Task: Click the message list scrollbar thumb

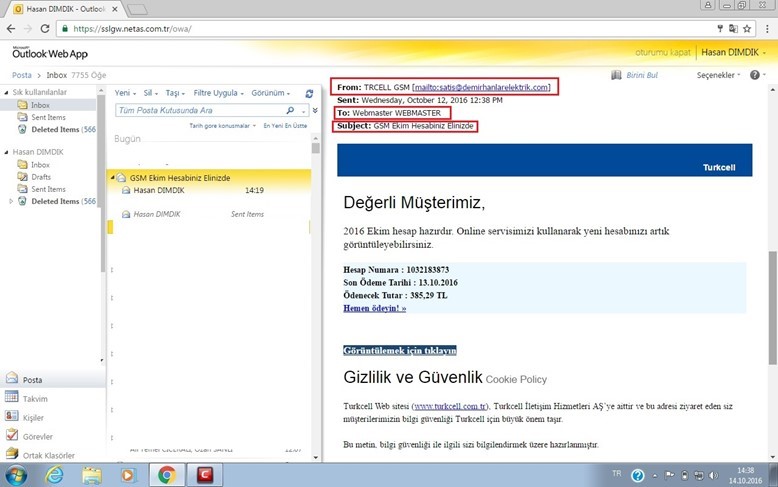Action: pos(316,148)
